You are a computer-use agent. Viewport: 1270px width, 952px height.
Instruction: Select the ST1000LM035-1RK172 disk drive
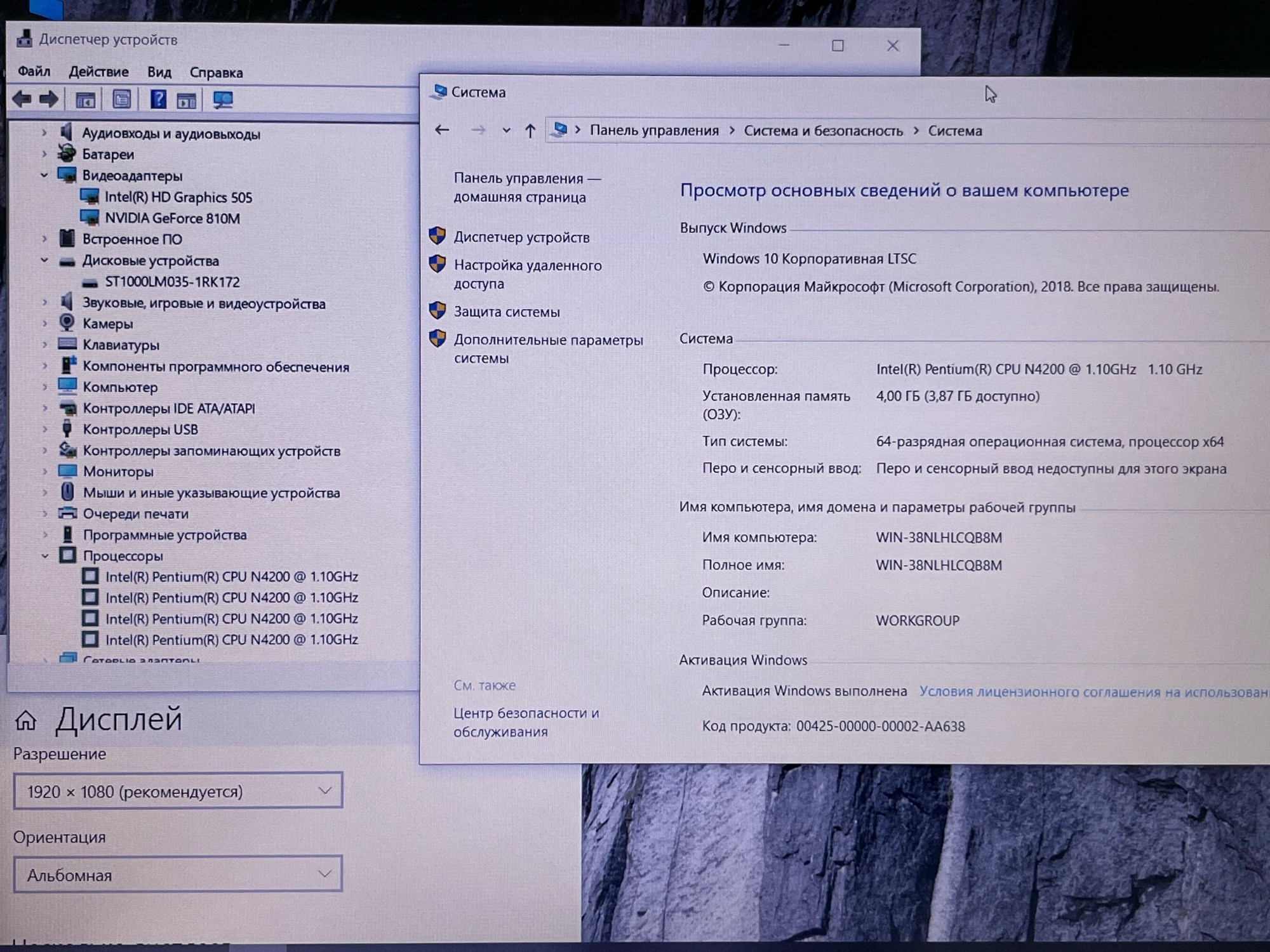point(172,282)
